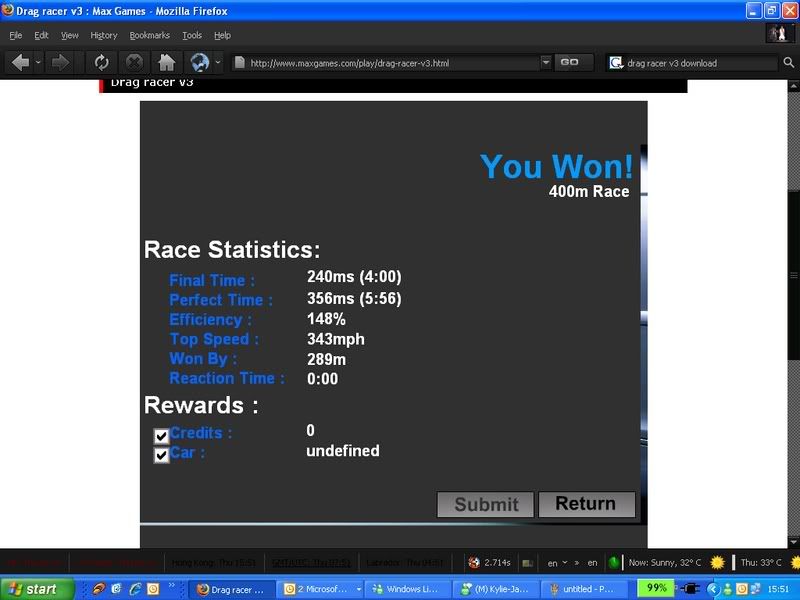Click the small flag icon in status bar
Viewport: 800px width, 600px height.
528,563
